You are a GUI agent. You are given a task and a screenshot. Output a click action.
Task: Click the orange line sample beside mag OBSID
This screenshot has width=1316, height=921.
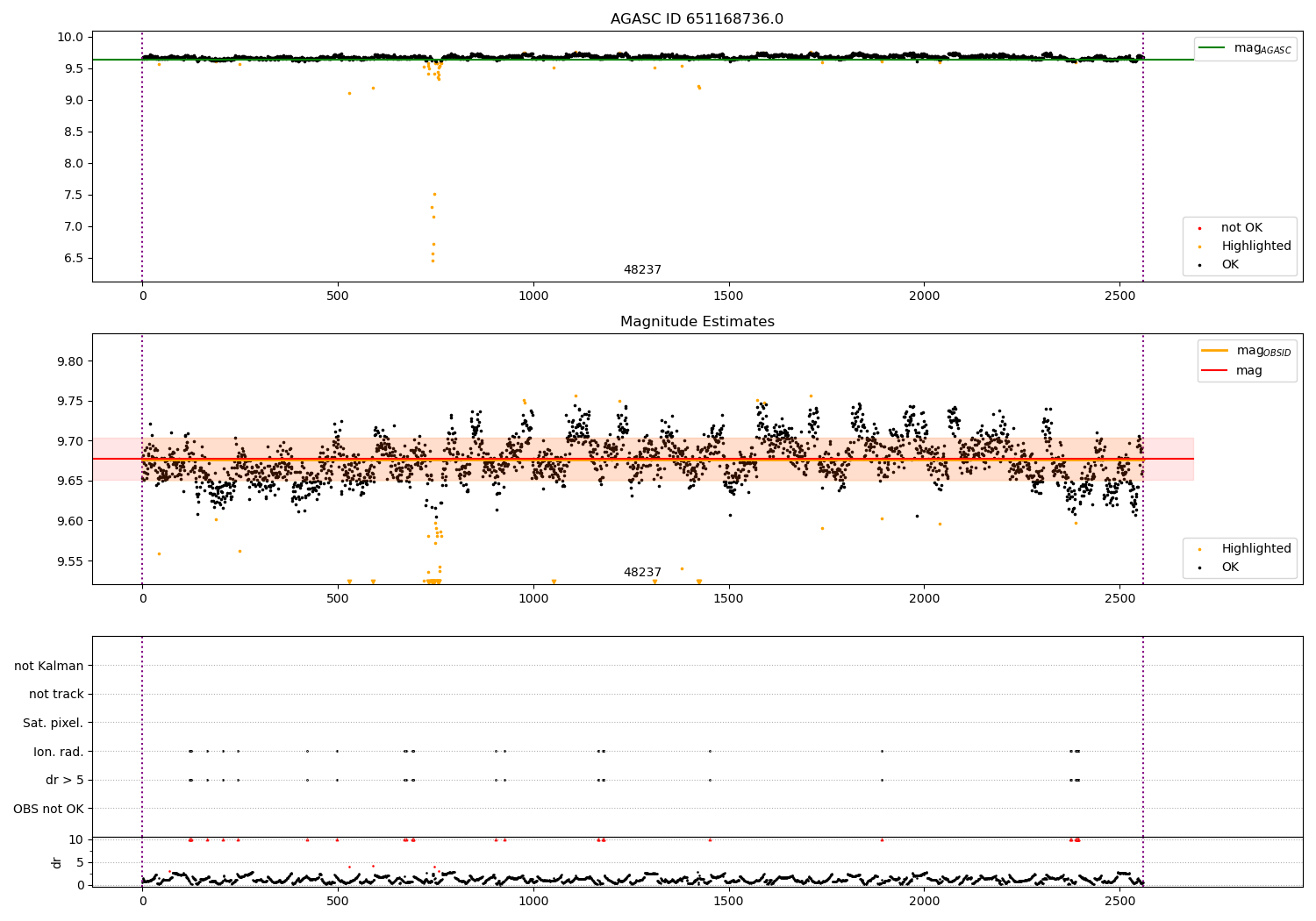(x=1215, y=350)
